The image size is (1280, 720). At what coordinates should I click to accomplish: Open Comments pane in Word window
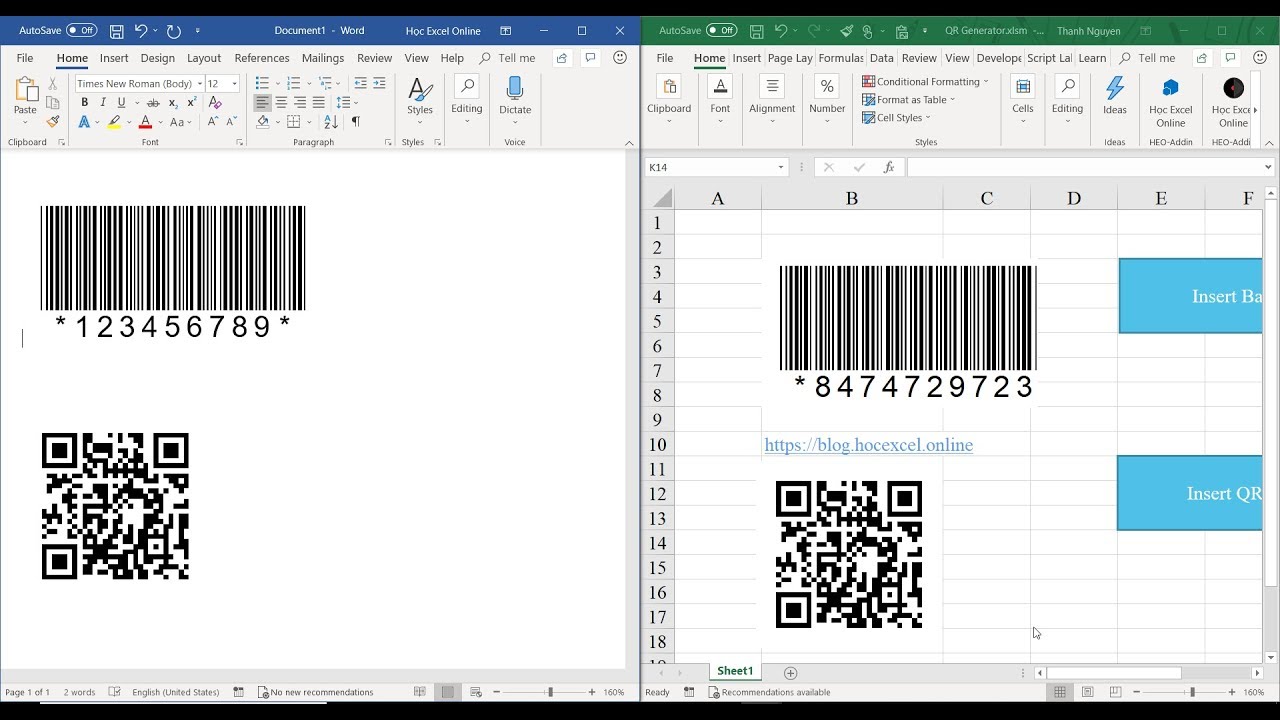tap(590, 58)
